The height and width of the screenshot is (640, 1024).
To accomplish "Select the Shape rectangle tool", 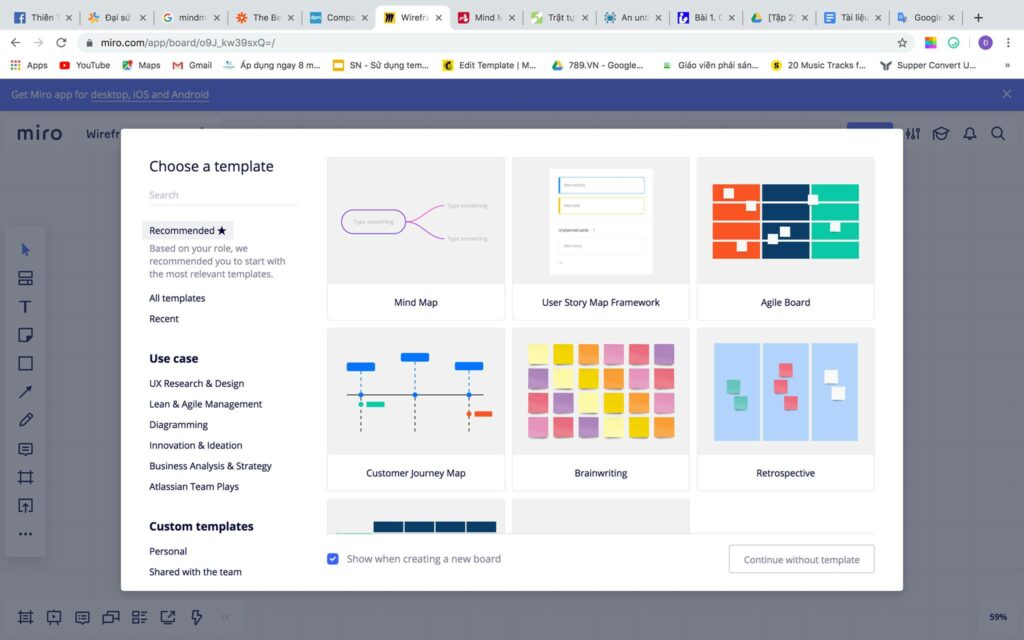I will (x=25, y=363).
